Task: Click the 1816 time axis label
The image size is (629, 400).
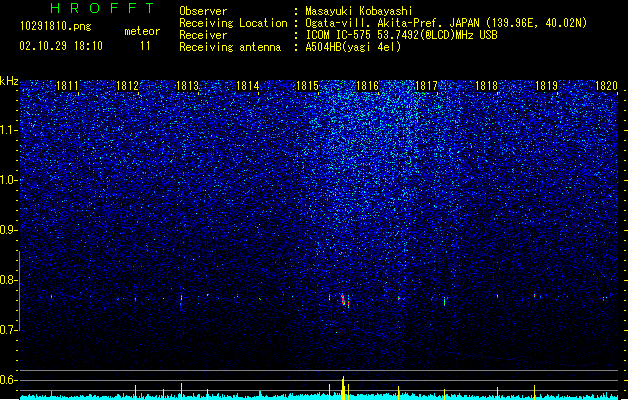Action: [367, 86]
